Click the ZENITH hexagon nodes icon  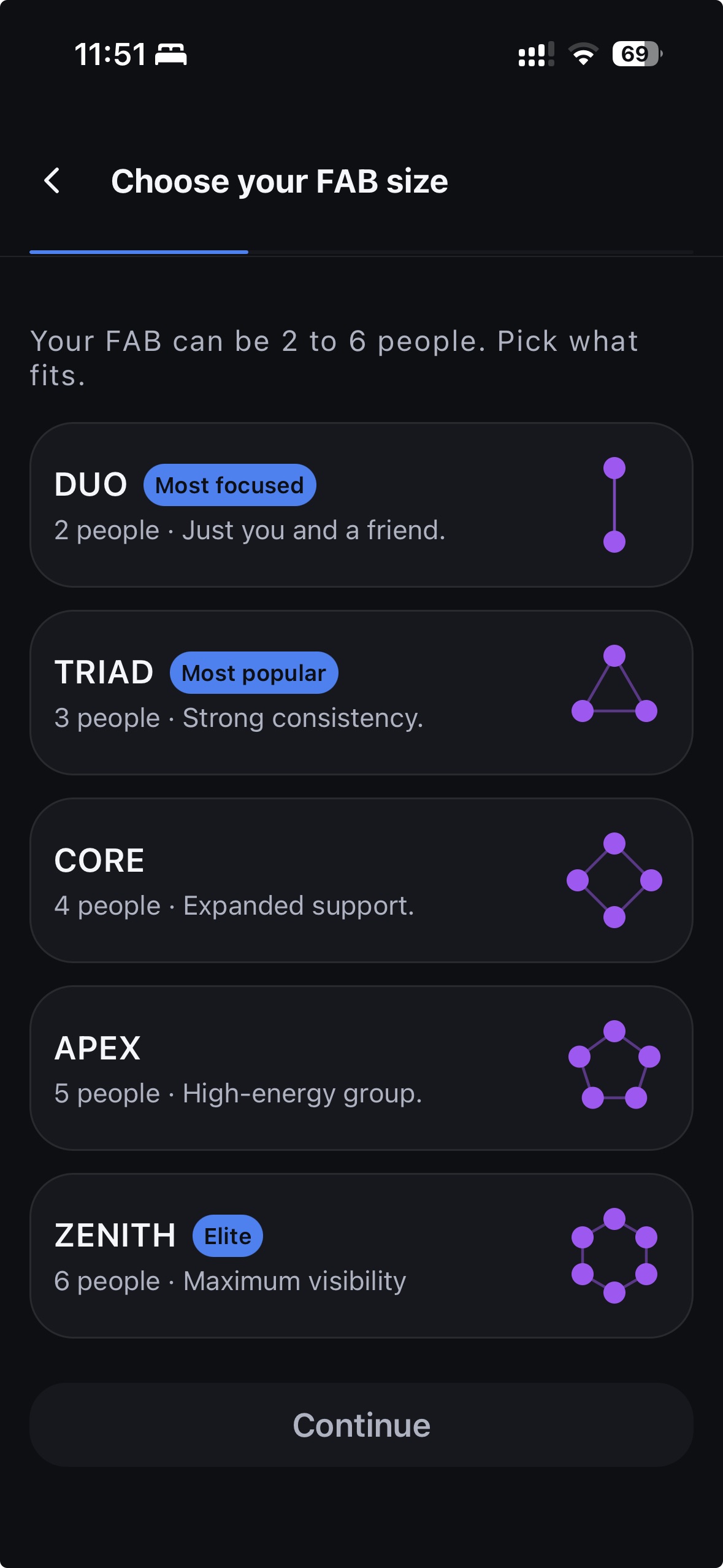click(614, 1256)
